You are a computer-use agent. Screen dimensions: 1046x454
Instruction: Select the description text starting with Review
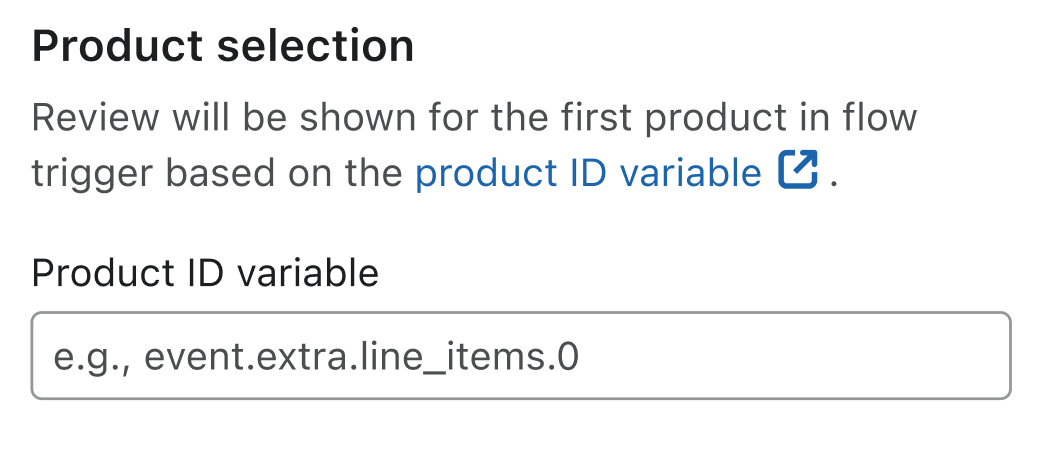[x=474, y=118]
